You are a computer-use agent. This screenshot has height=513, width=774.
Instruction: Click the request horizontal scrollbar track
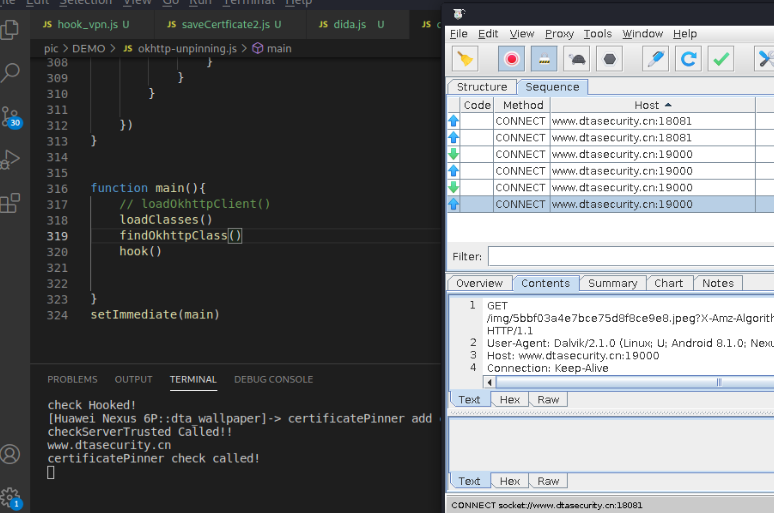635,382
